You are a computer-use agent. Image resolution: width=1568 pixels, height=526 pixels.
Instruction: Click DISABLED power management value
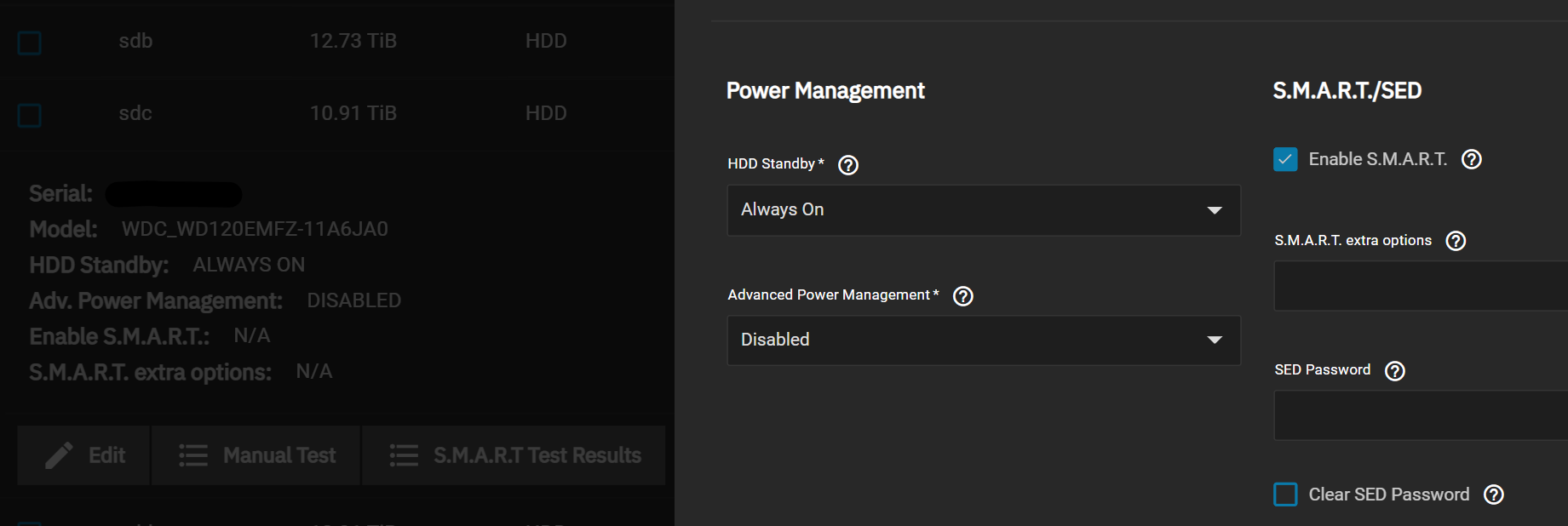tap(353, 300)
